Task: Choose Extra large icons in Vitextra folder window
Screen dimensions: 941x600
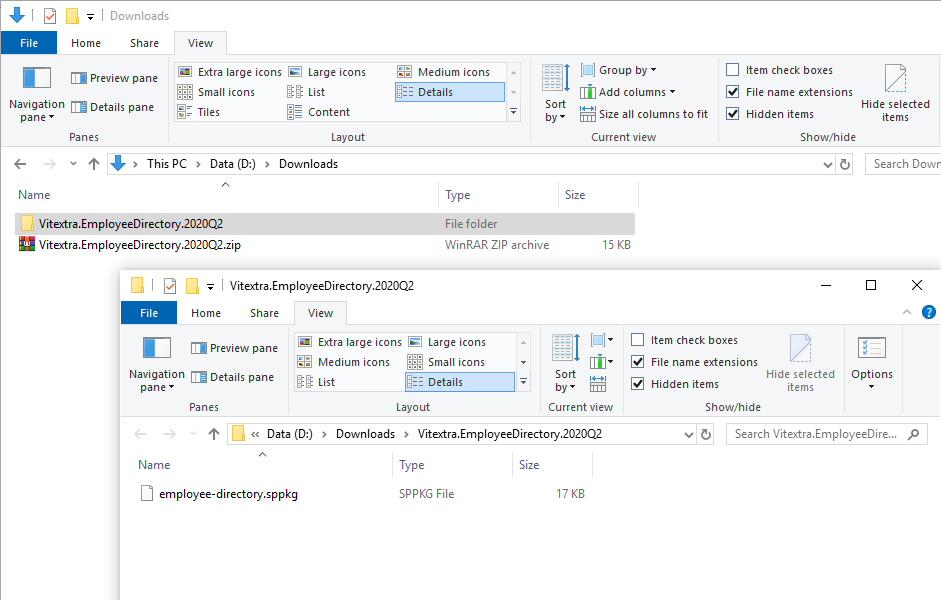Action: coord(350,342)
